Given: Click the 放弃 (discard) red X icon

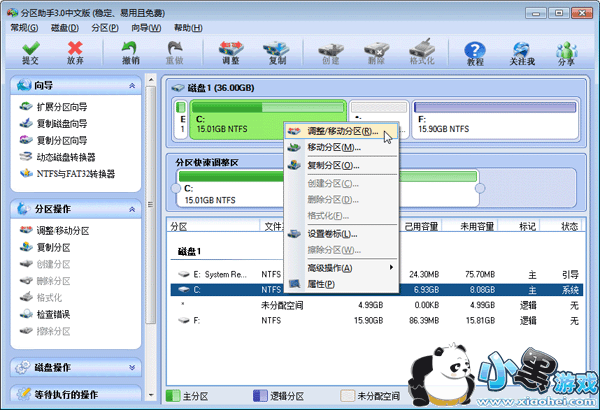Looking at the screenshot, I should (x=75, y=53).
